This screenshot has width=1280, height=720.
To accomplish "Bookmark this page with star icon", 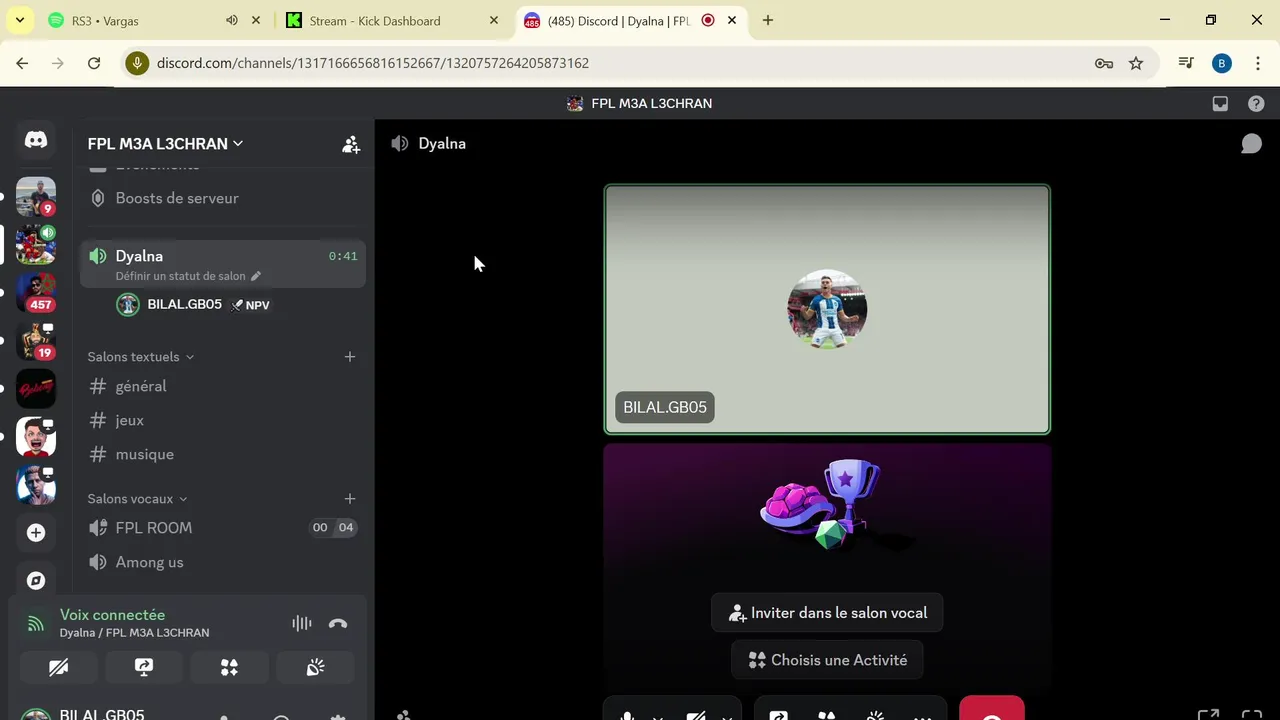I will 1136,63.
